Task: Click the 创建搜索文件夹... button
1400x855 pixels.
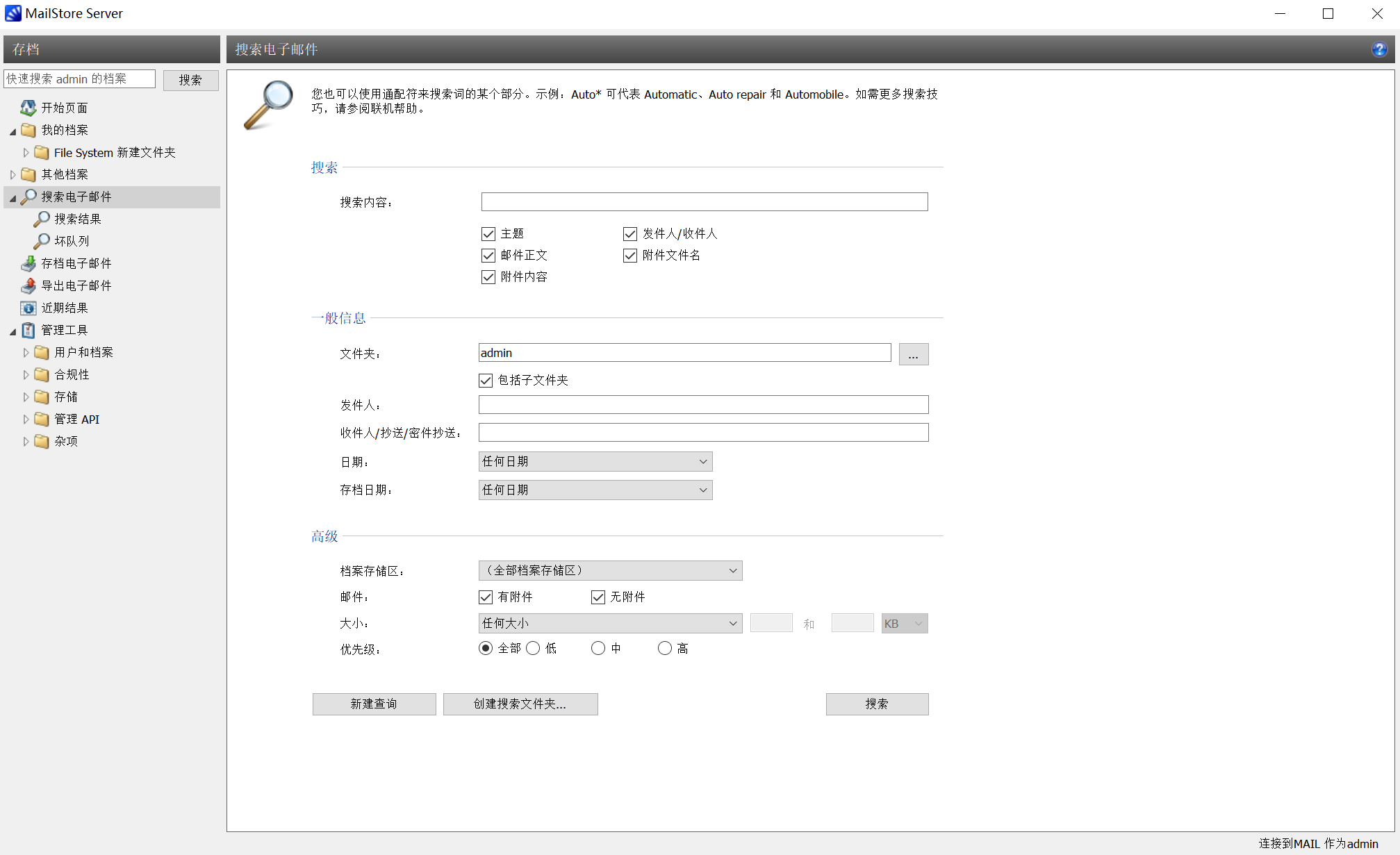Action: tap(520, 704)
